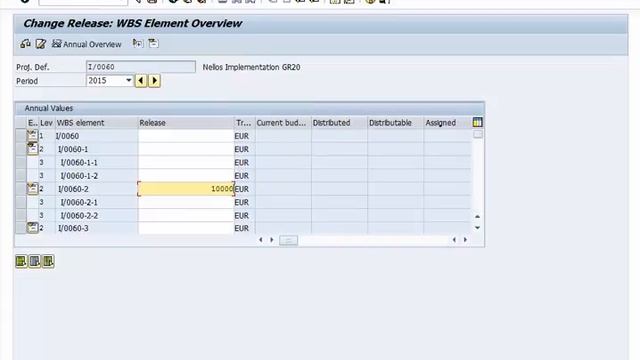Click the Distributable column header
This screenshot has width=640, height=360.
coord(395,122)
